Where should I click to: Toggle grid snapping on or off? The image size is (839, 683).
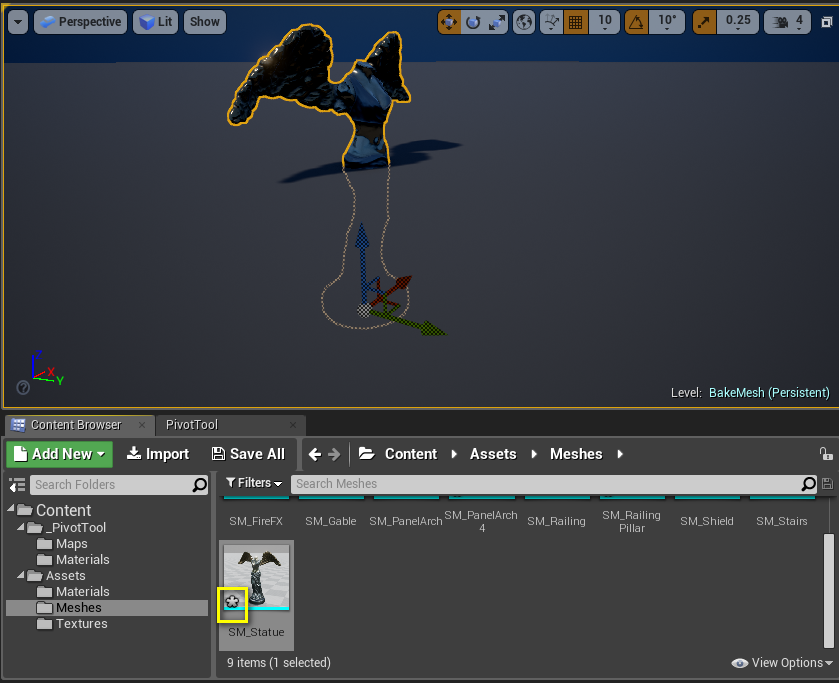576,22
